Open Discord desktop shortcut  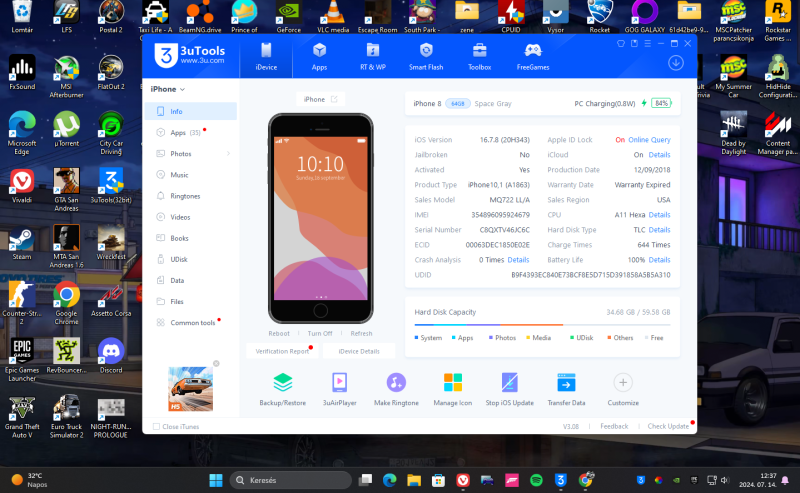[x=111, y=356]
